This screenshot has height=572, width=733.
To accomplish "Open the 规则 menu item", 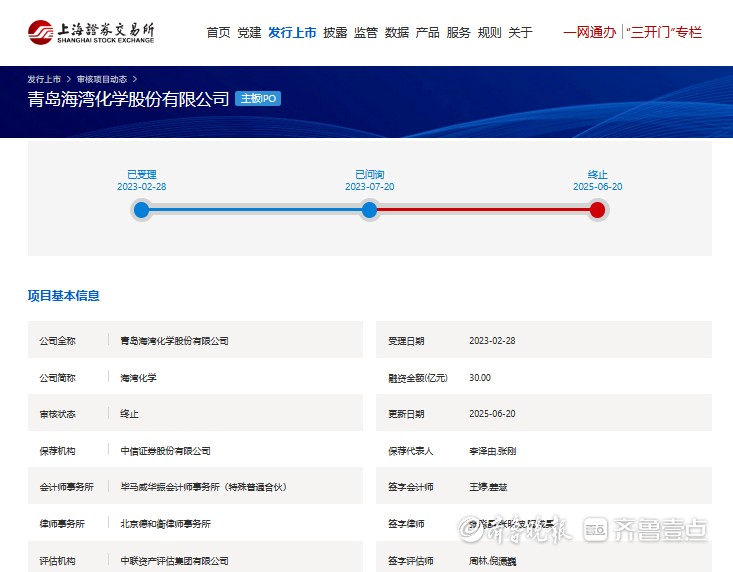I will 489,32.
